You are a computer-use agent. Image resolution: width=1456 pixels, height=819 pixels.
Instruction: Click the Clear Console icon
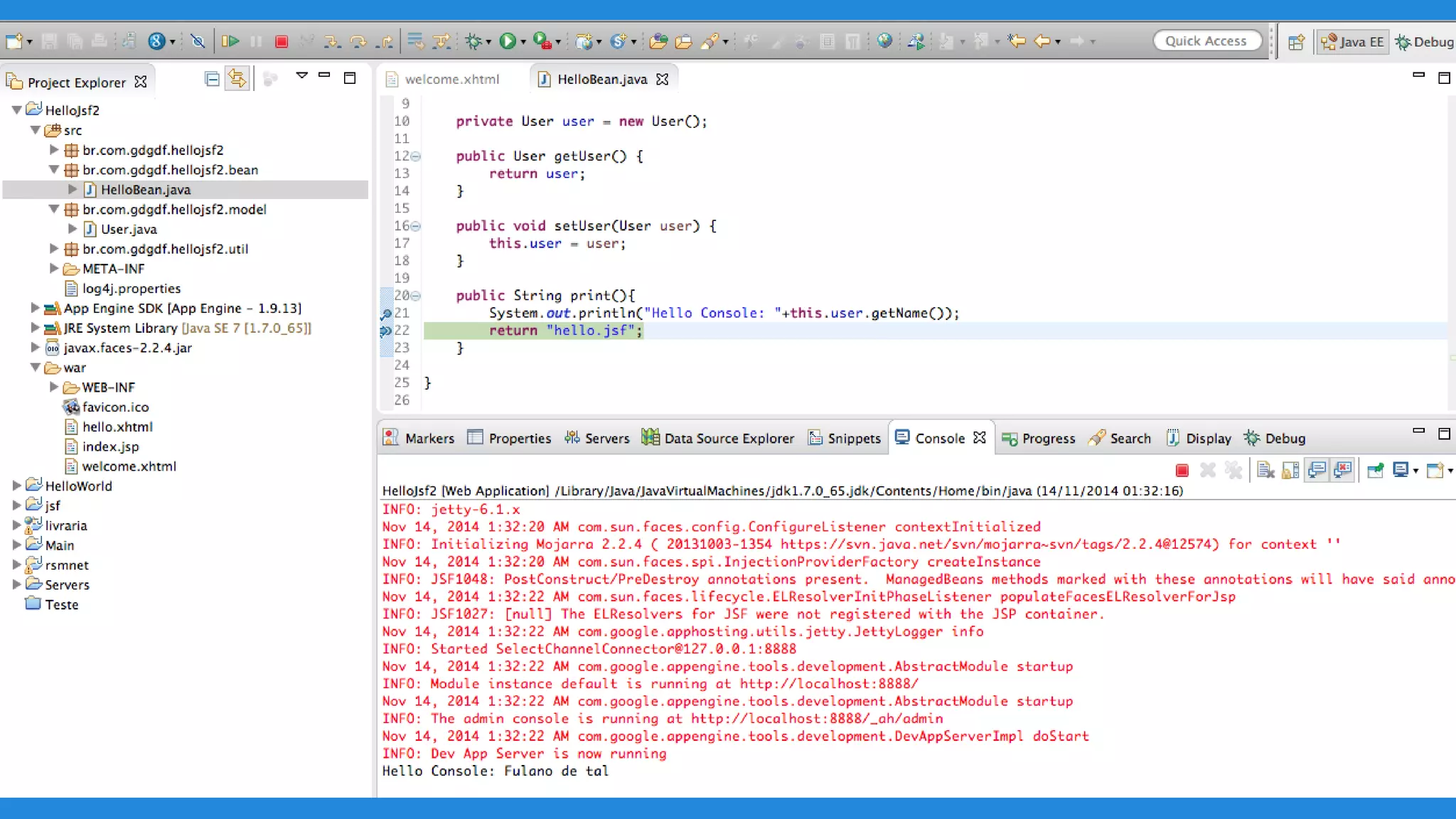click(x=1265, y=471)
